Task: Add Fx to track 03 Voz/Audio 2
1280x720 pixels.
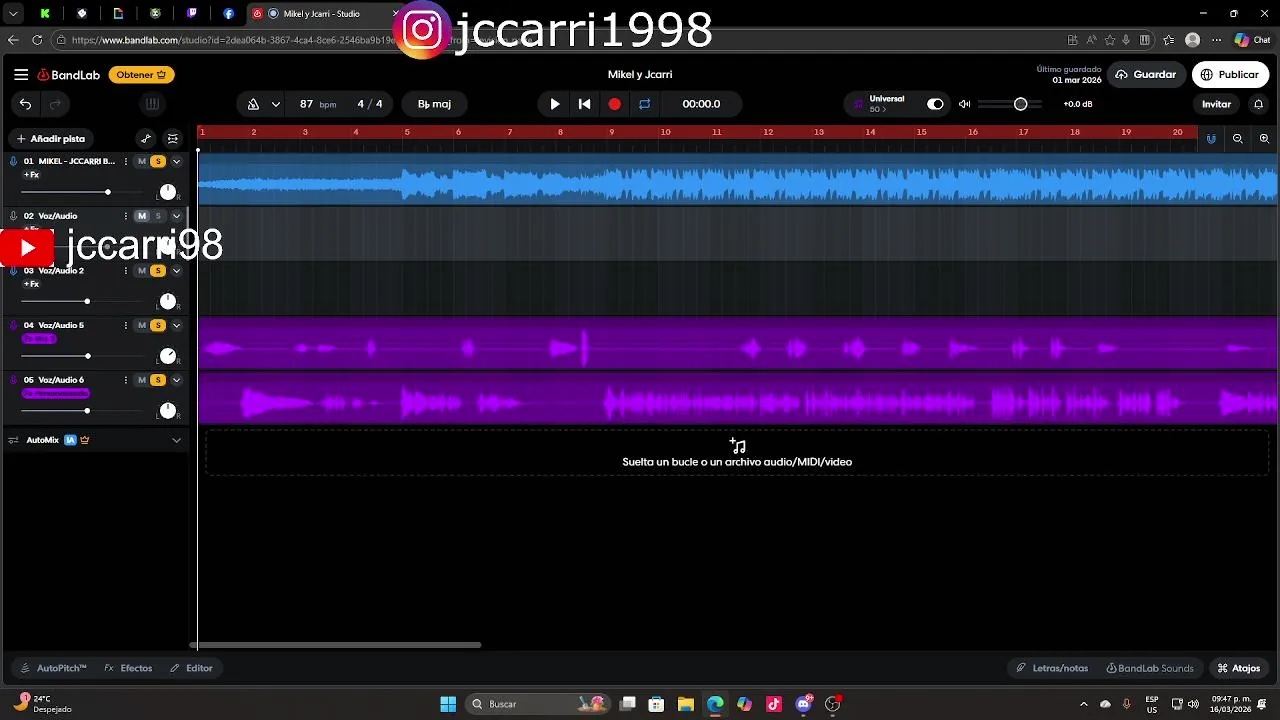Action: coord(32,284)
